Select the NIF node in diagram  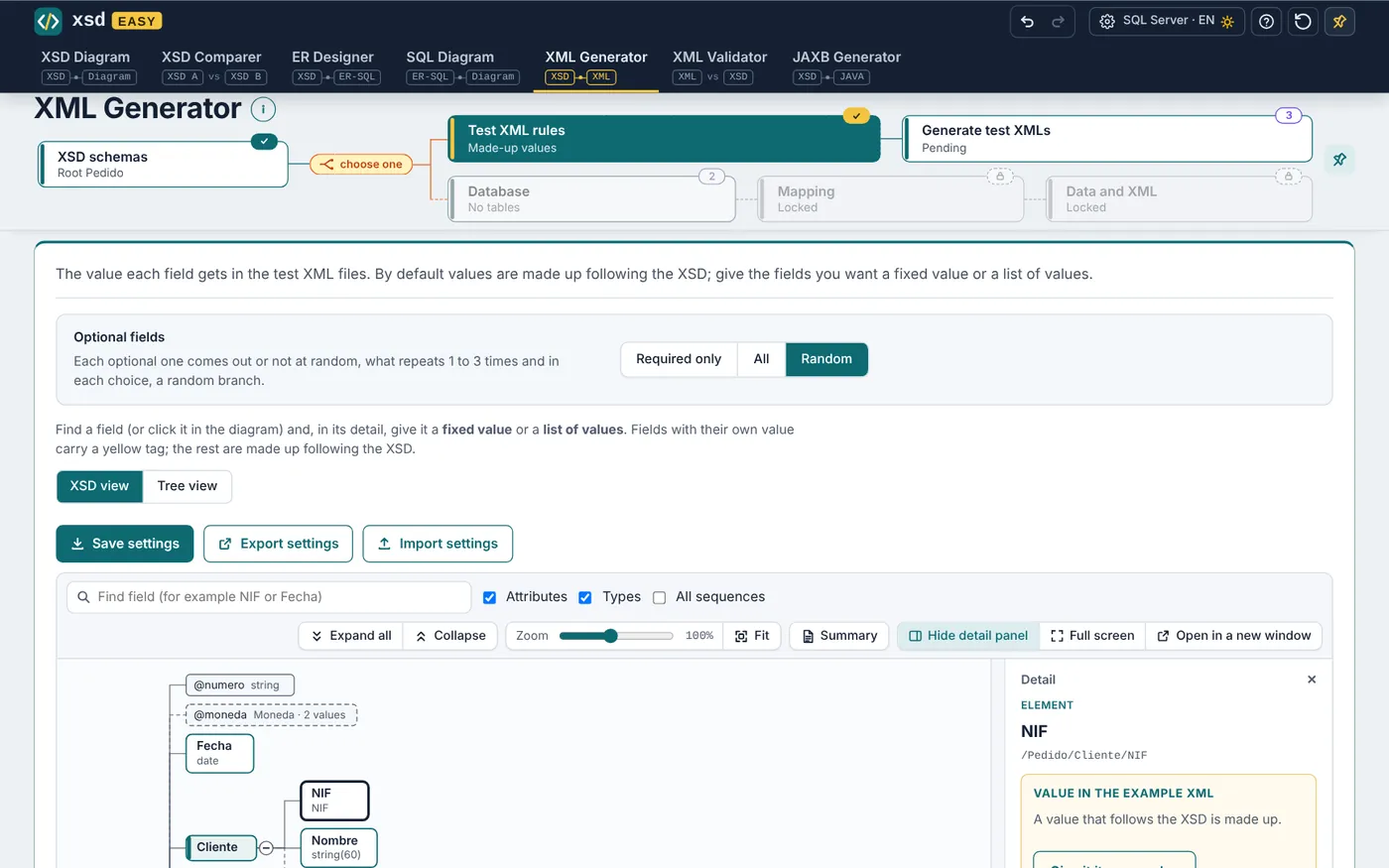pos(334,801)
